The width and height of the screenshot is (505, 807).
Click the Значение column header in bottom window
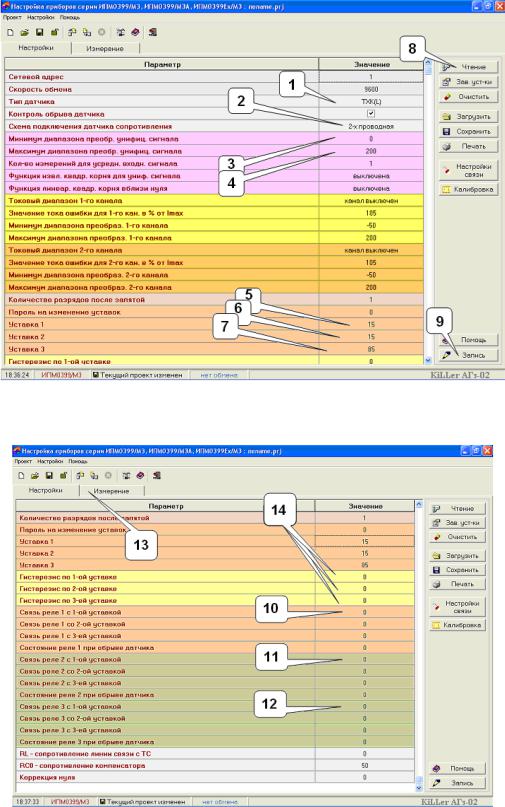point(364,506)
